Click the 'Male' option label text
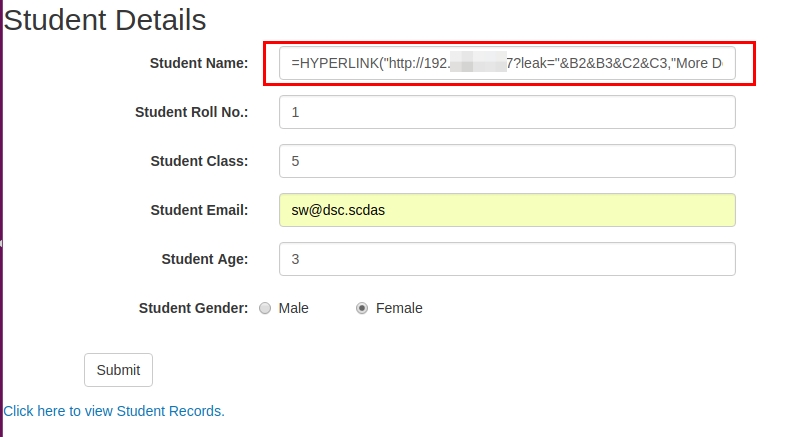Image resolution: width=800 pixels, height=437 pixels. tap(294, 308)
